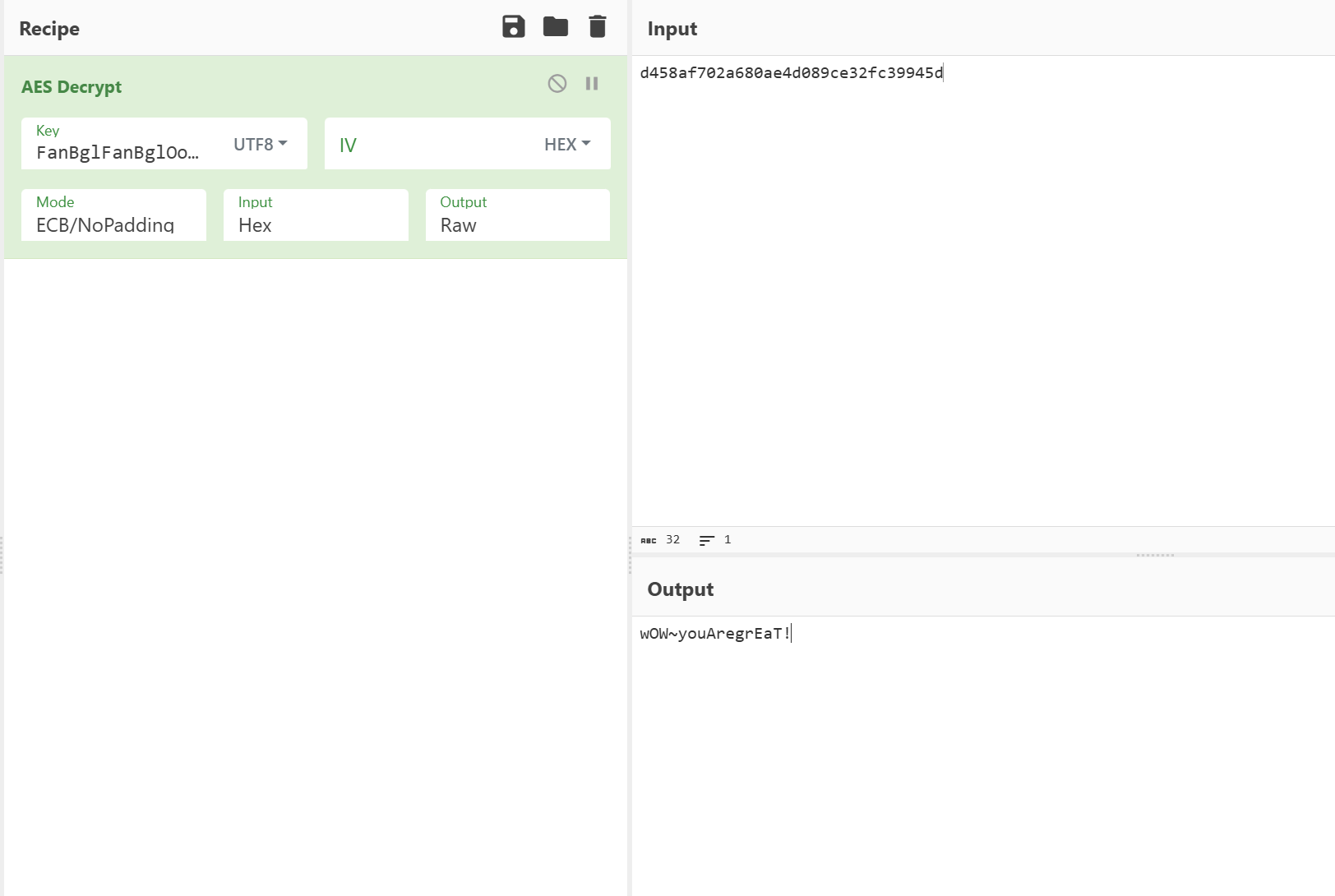Clear the recipe with trash icon
The height and width of the screenshot is (896, 1335).
pos(598,27)
